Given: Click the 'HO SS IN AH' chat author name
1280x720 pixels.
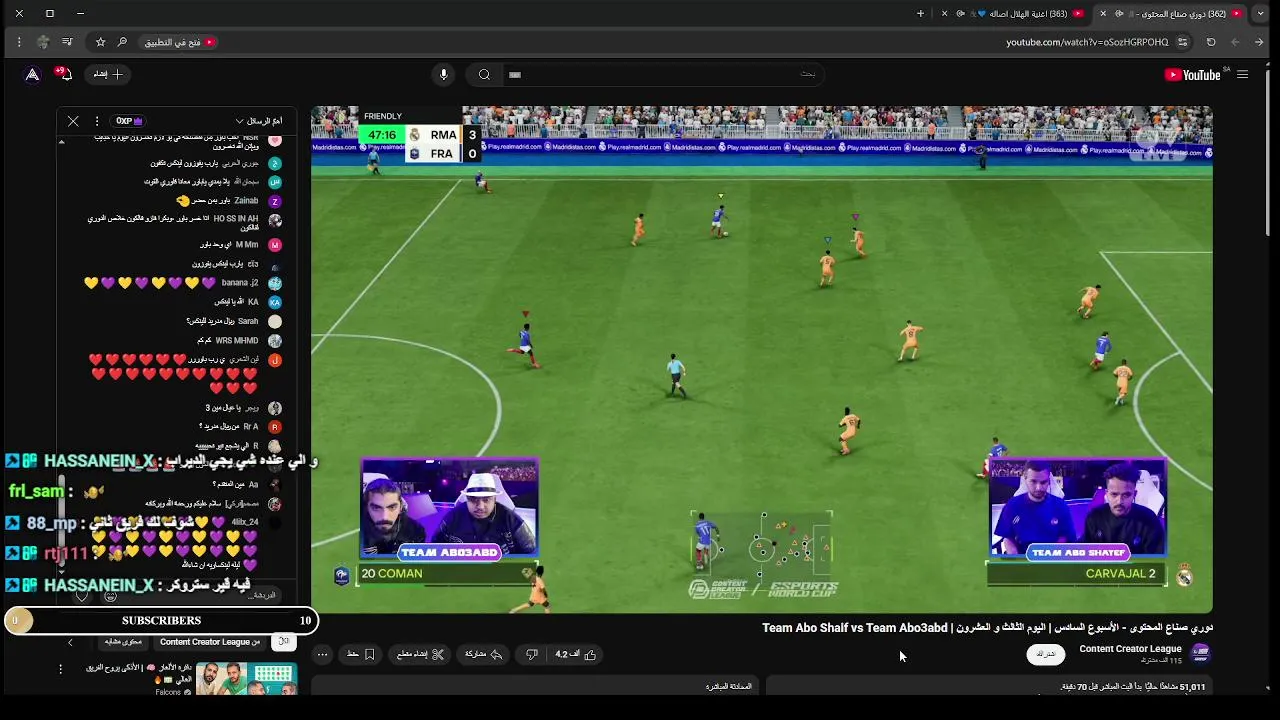Looking at the screenshot, I should tap(236, 218).
